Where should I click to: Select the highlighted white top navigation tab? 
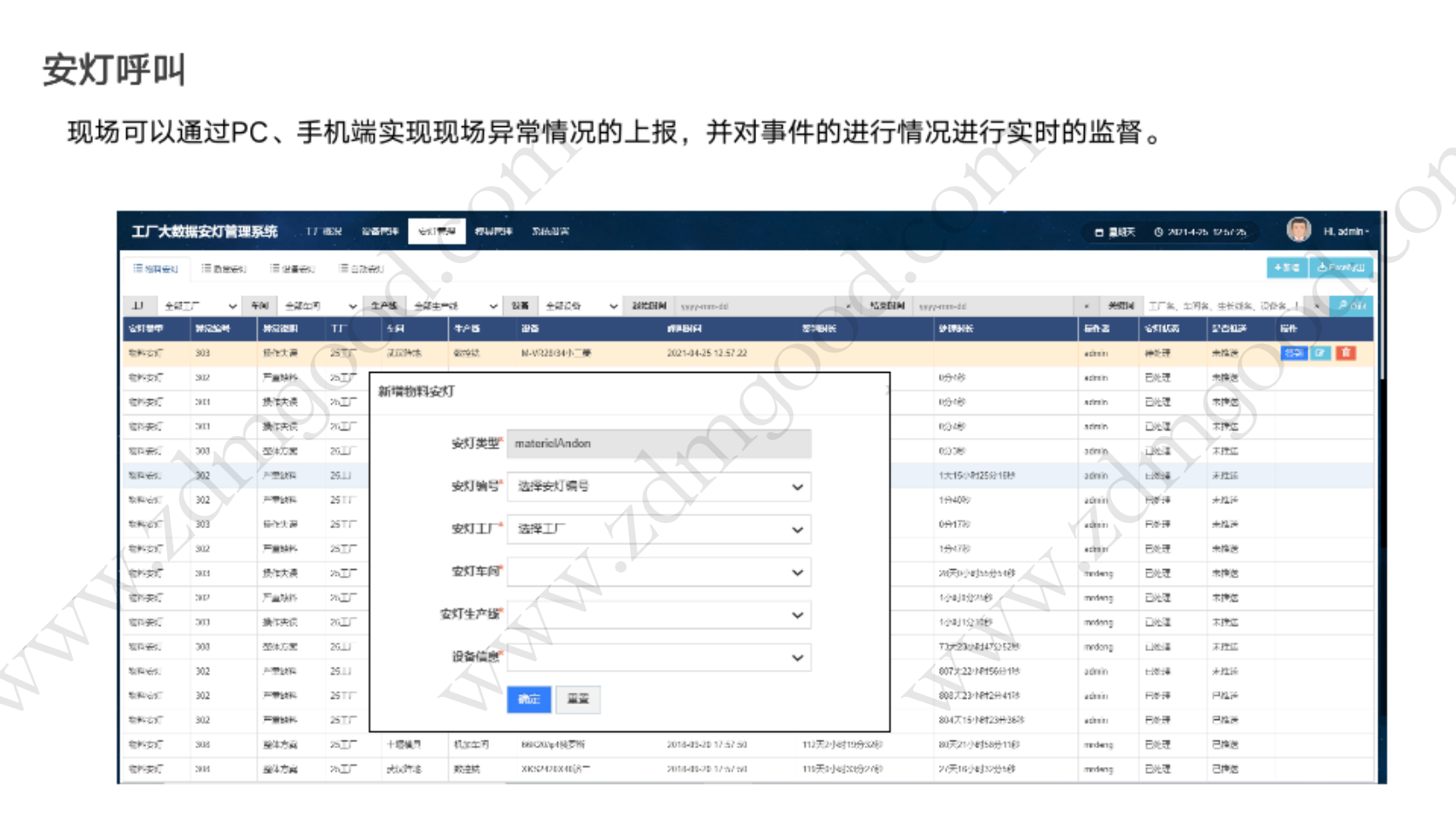pos(436,231)
